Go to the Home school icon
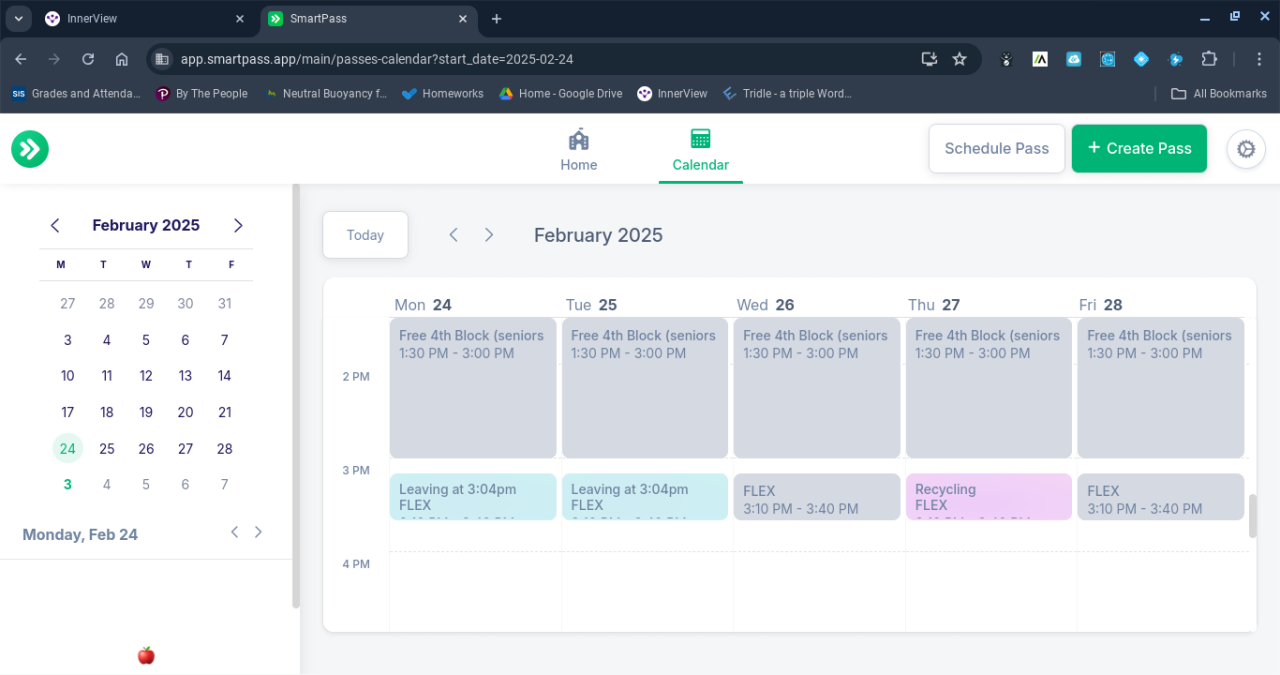The image size is (1280, 675). point(578,140)
